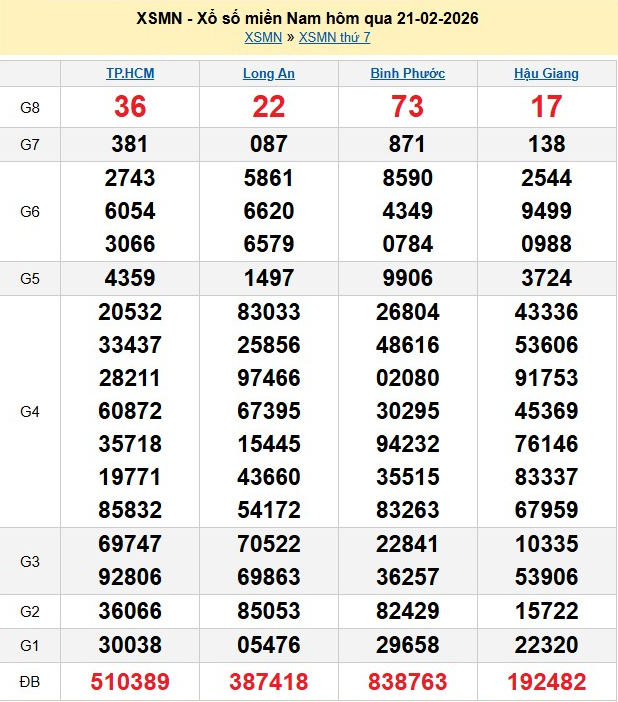Click the page title dated 21-02-2026
The width and height of the screenshot is (618, 702).
tap(307, 19)
